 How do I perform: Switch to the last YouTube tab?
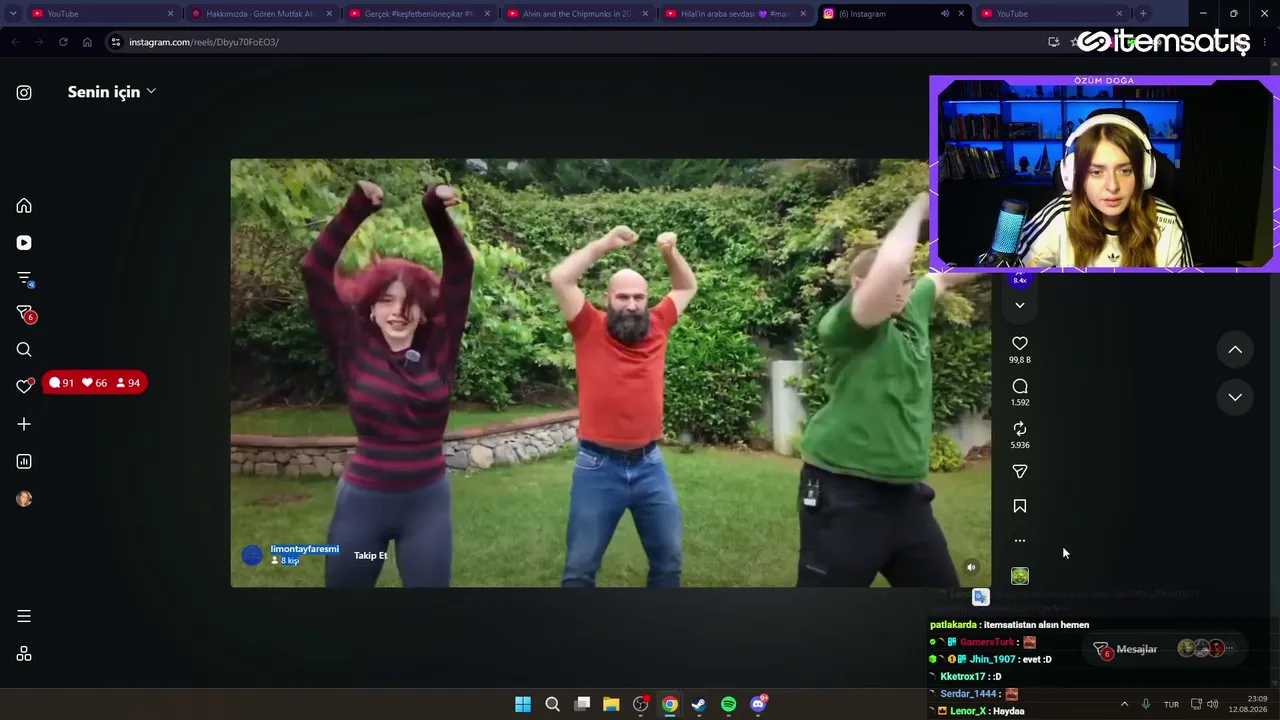click(1052, 14)
